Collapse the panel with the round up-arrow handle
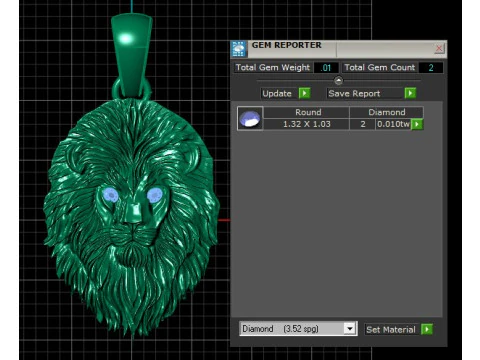This screenshot has width=480, height=360. click(338, 80)
